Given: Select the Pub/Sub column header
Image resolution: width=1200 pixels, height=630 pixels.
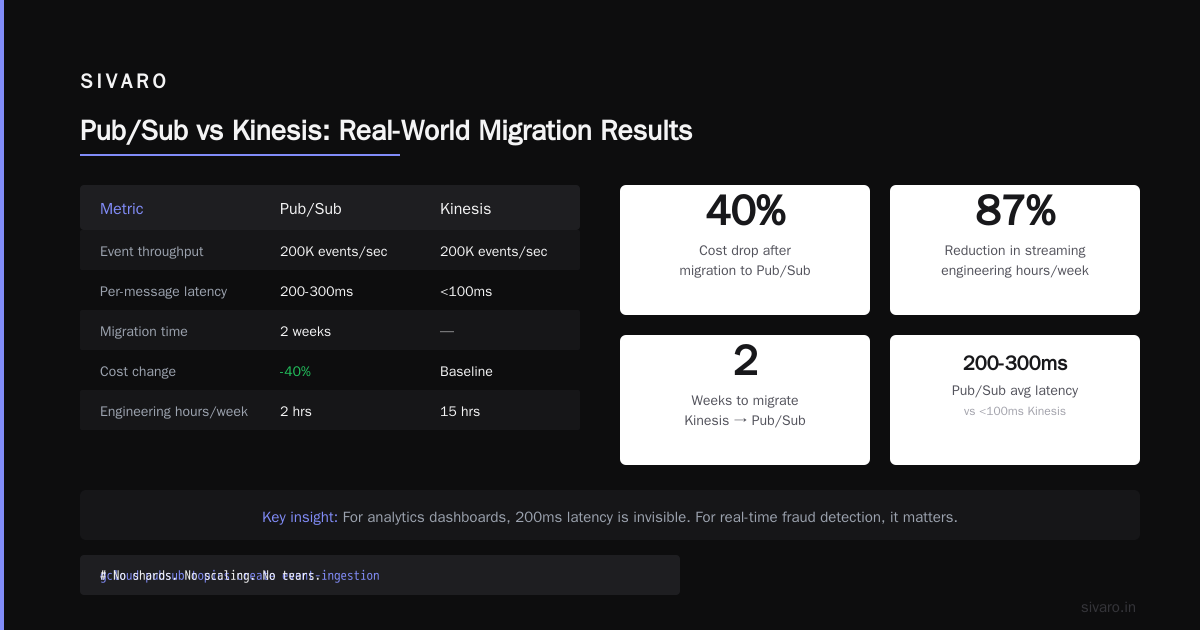Looking at the screenshot, I should point(310,209).
